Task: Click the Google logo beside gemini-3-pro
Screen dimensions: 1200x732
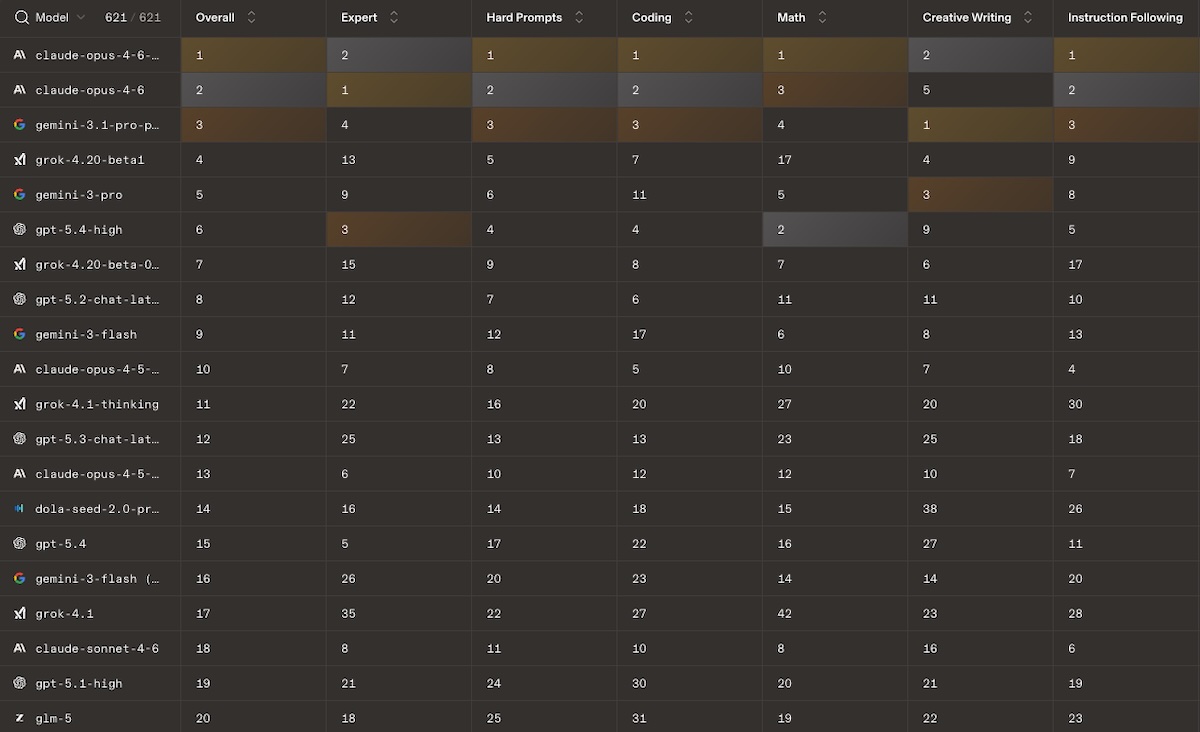Action: (x=20, y=195)
